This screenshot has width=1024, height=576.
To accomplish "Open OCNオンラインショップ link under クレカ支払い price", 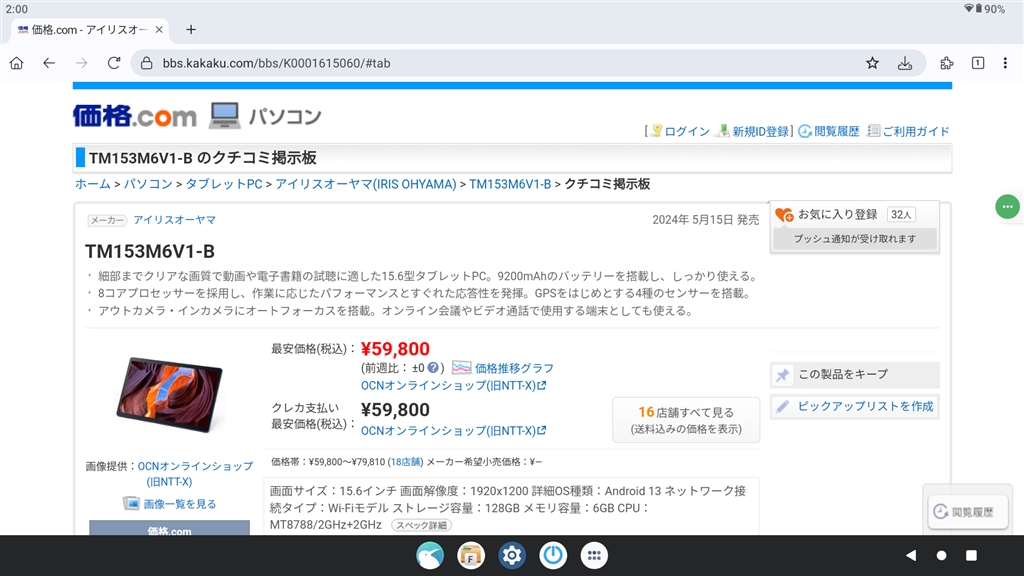I will 453,431.
